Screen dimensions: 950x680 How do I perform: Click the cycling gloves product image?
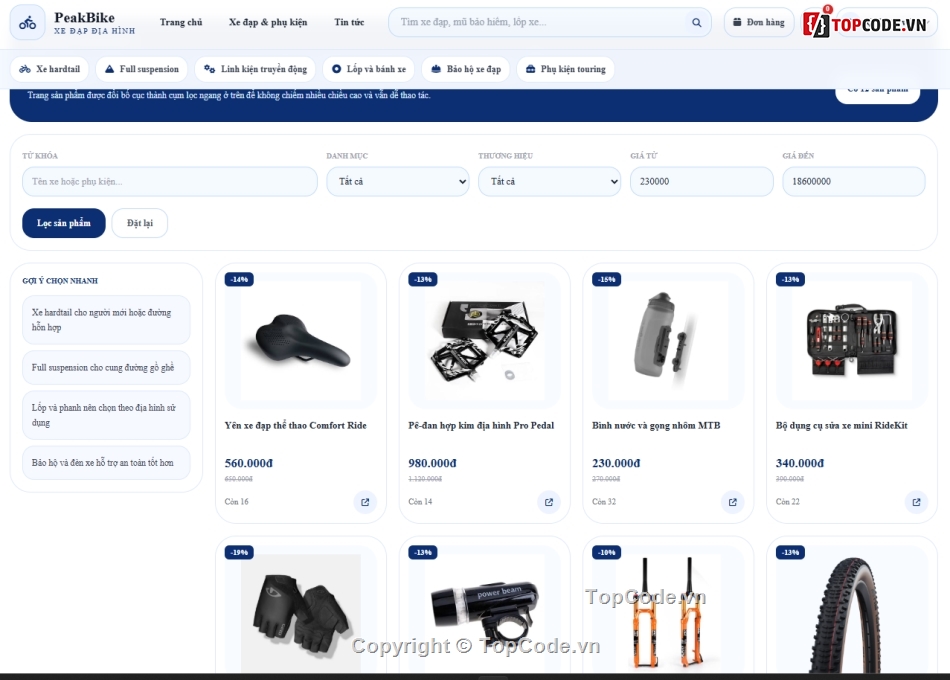(x=301, y=613)
